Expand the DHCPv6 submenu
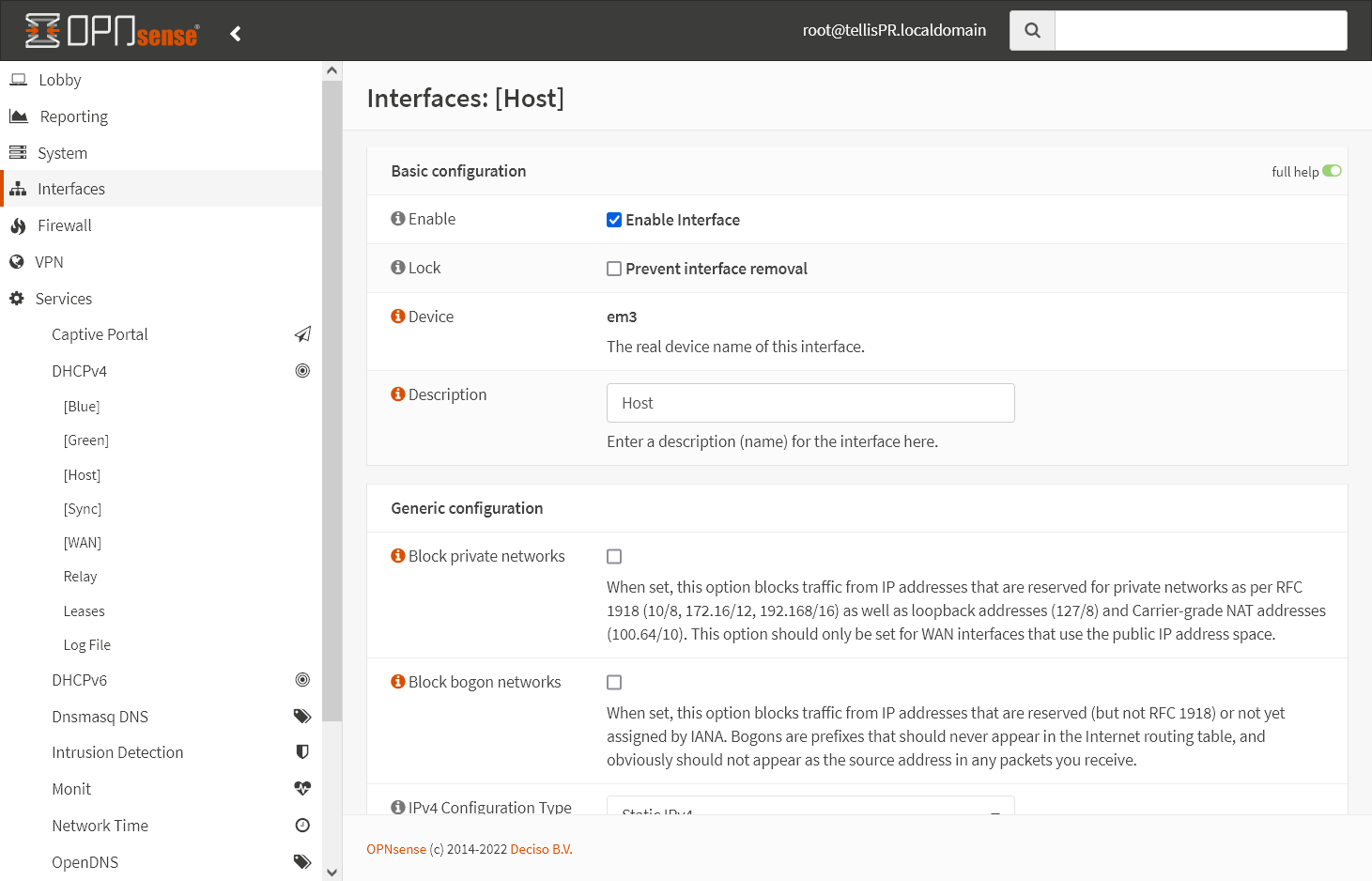1372x881 pixels. coord(80,680)
